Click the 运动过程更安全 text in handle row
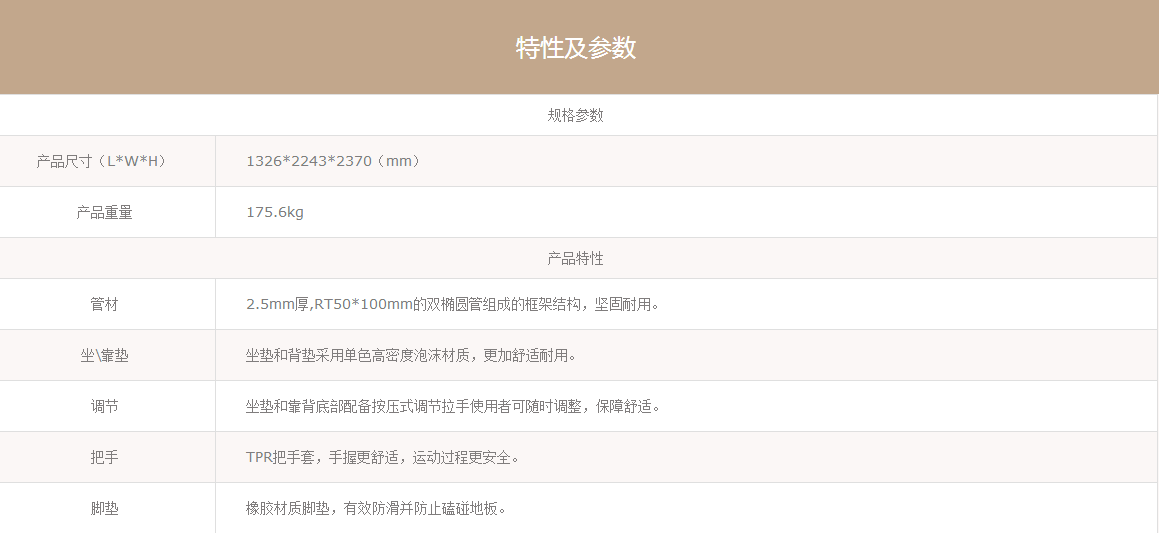This screenshot has height=533, width=1159. pos(464,457)
